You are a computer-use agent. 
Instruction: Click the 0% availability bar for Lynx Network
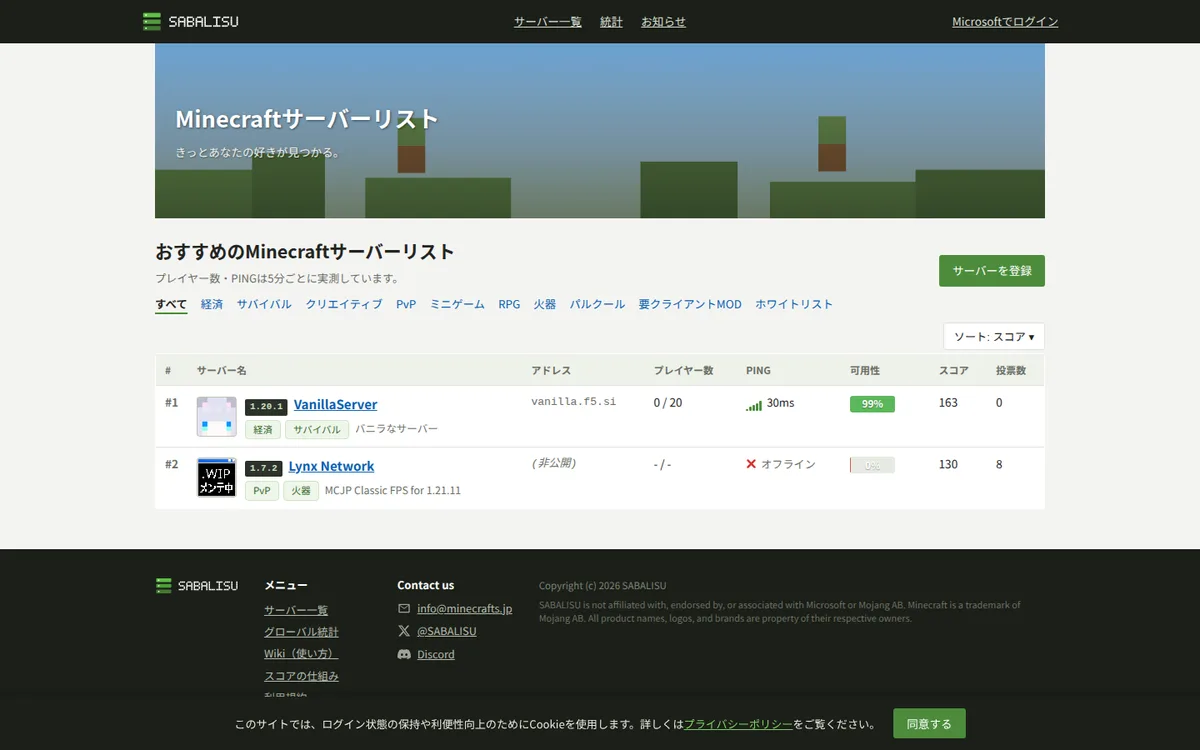(872, 465)
